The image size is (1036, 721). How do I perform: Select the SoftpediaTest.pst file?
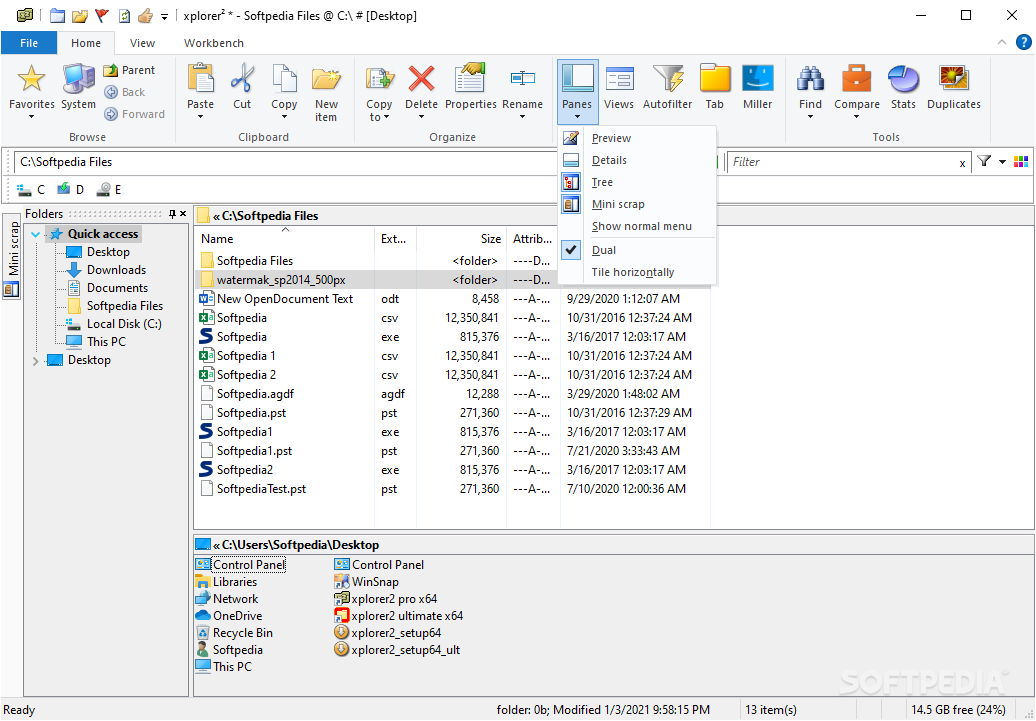[261, 489]
